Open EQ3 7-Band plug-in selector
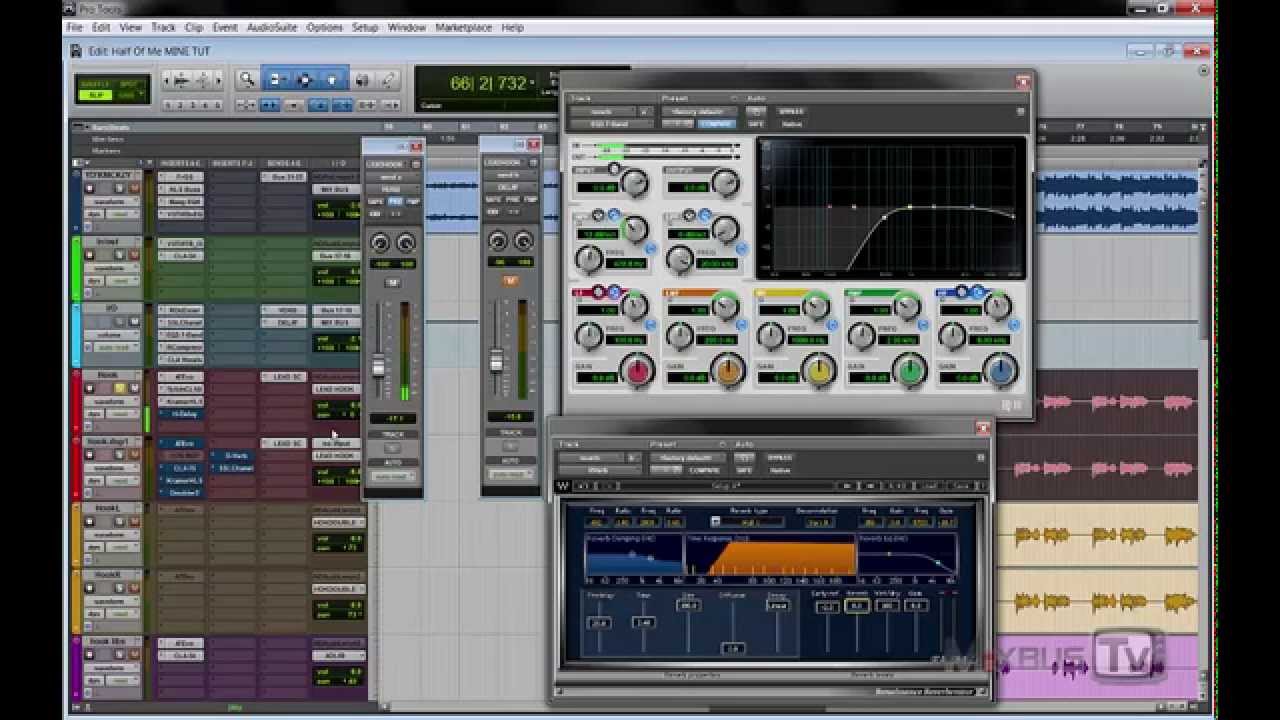1280x720 pixels. pos(610,124)
